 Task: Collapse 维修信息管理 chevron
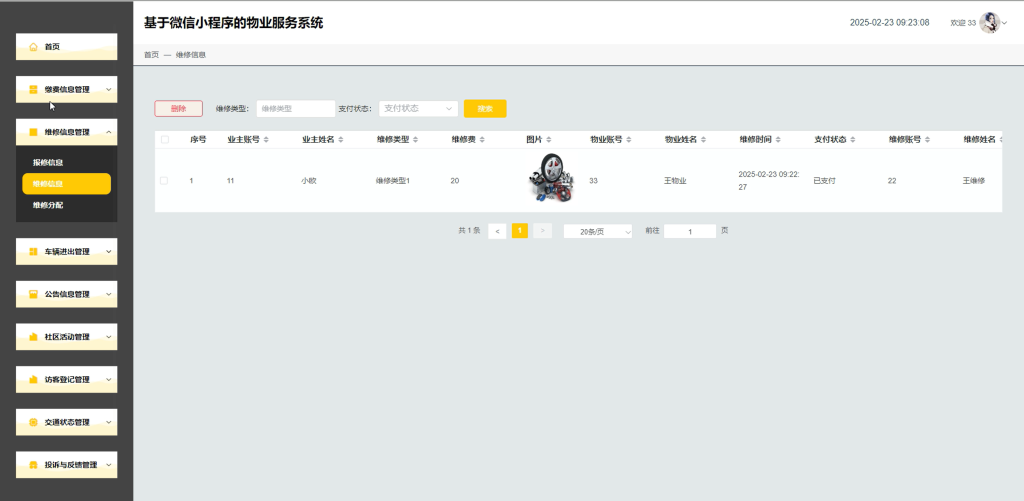click(x=108, y=132)
